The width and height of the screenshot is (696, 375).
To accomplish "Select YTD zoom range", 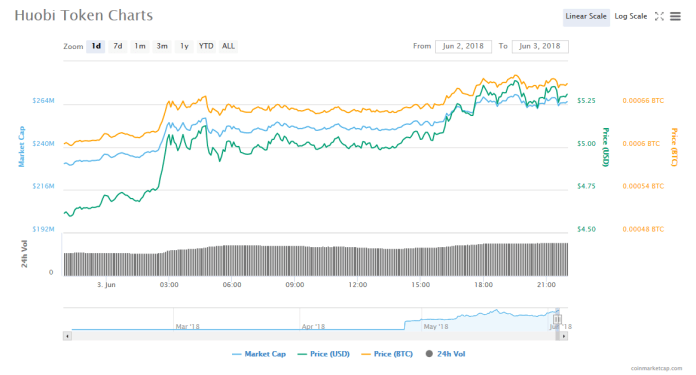I will click(x=206, y=46).
